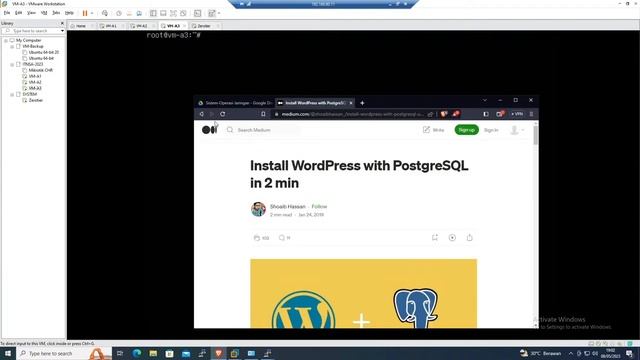This screenshot has height=360, width=640.
Task: Switch to the VM-A2 tab
Action: tap(141, 26)
